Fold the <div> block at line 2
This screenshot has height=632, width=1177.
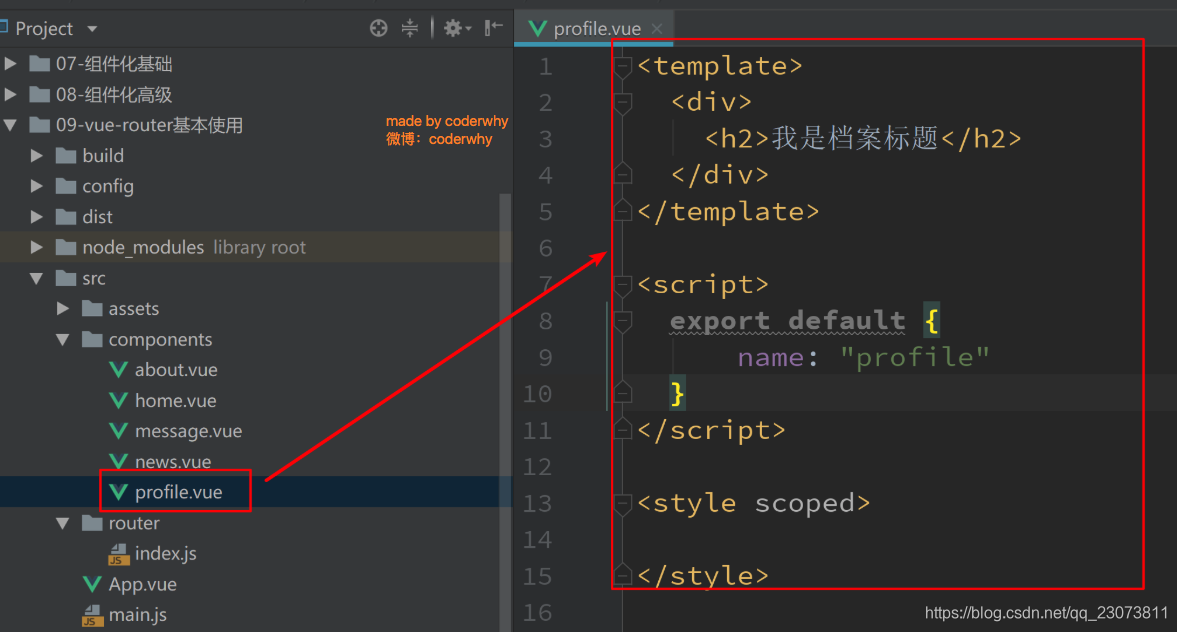[622, 104]
